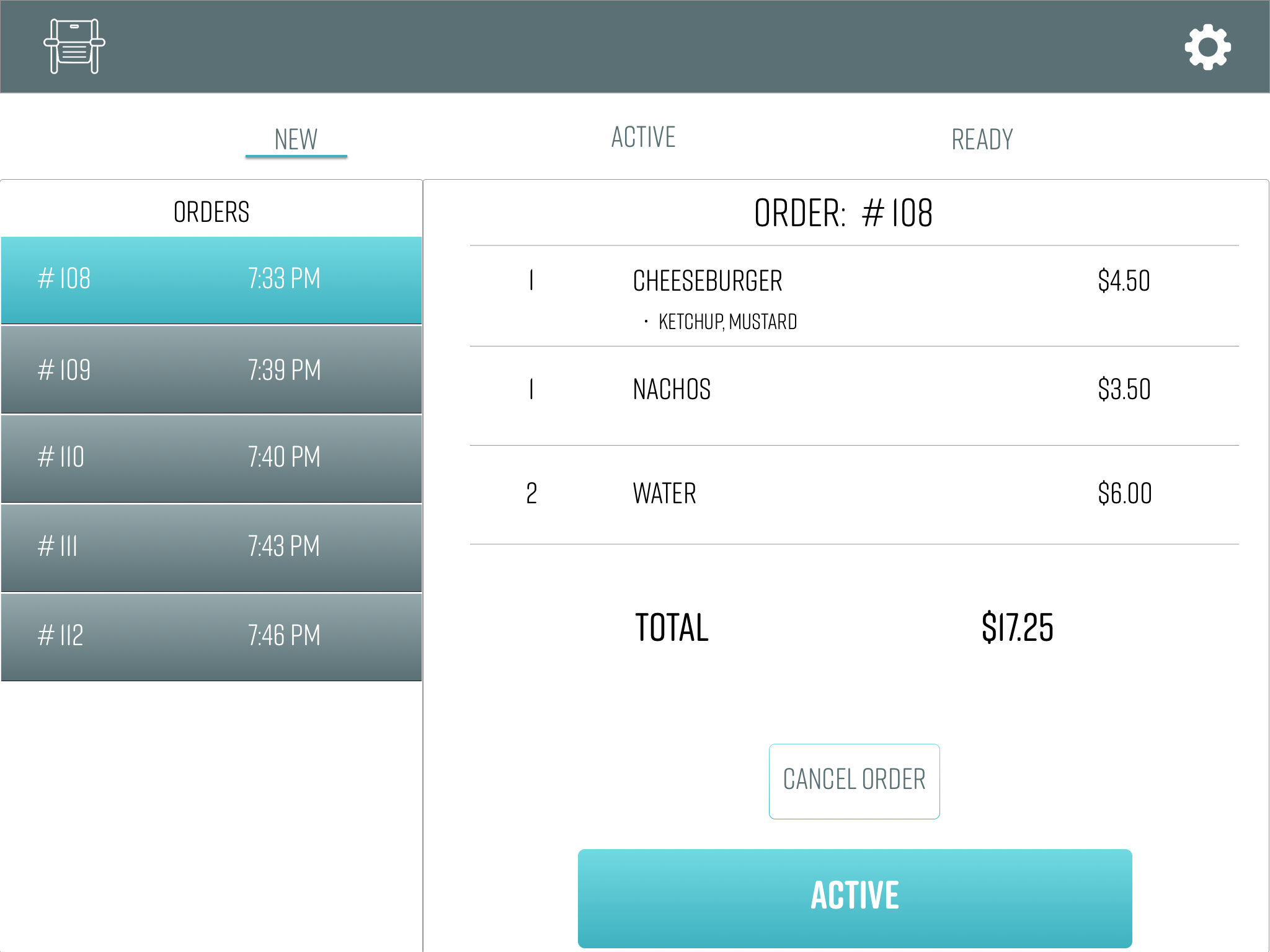Click the stadium seat logo icon

coord(74,46)
